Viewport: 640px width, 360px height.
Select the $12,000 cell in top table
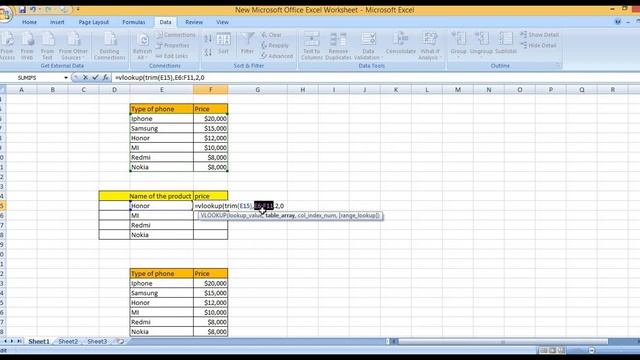(x=211, y=138)
